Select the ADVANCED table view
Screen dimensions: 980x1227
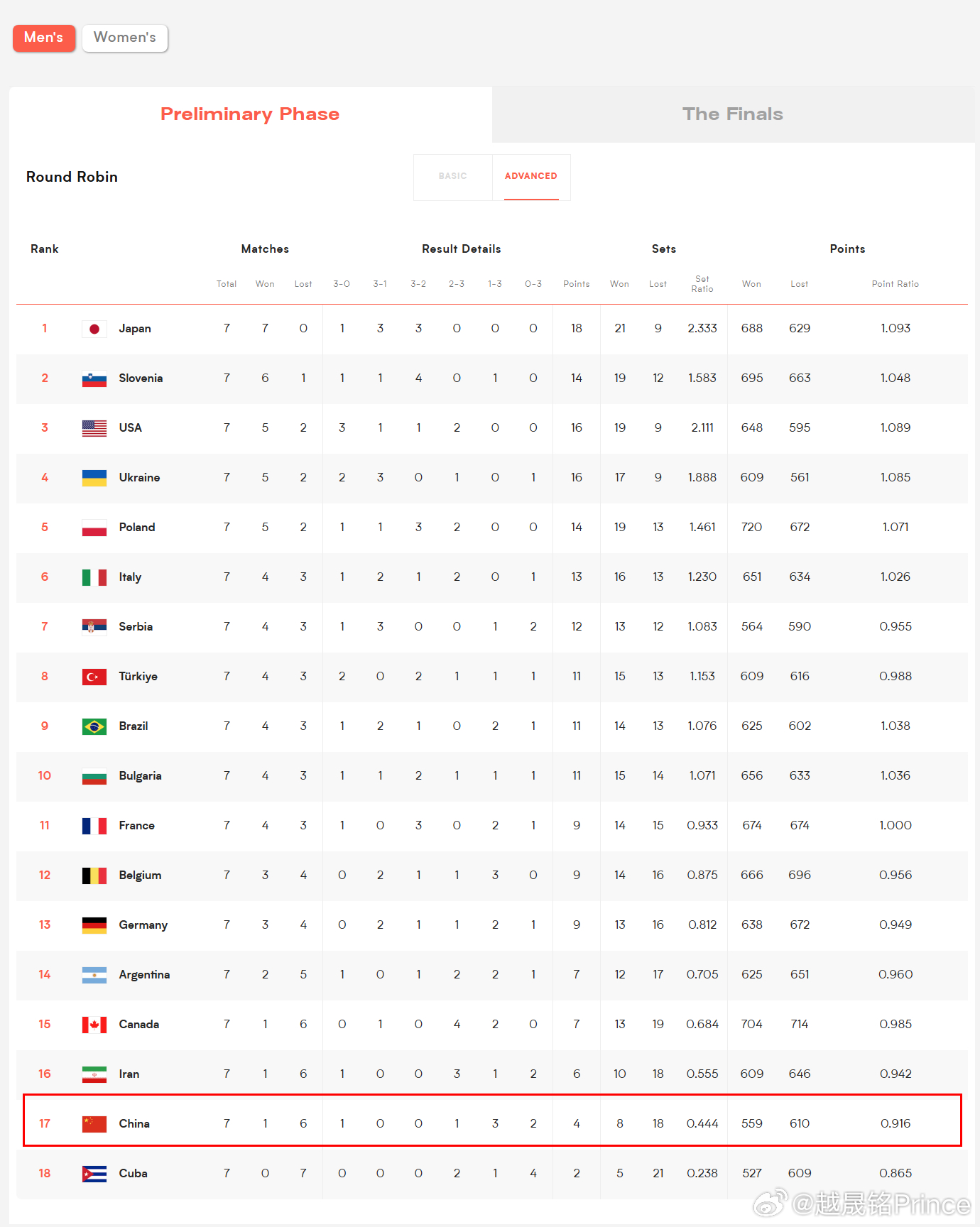click(x=531, y=177)
